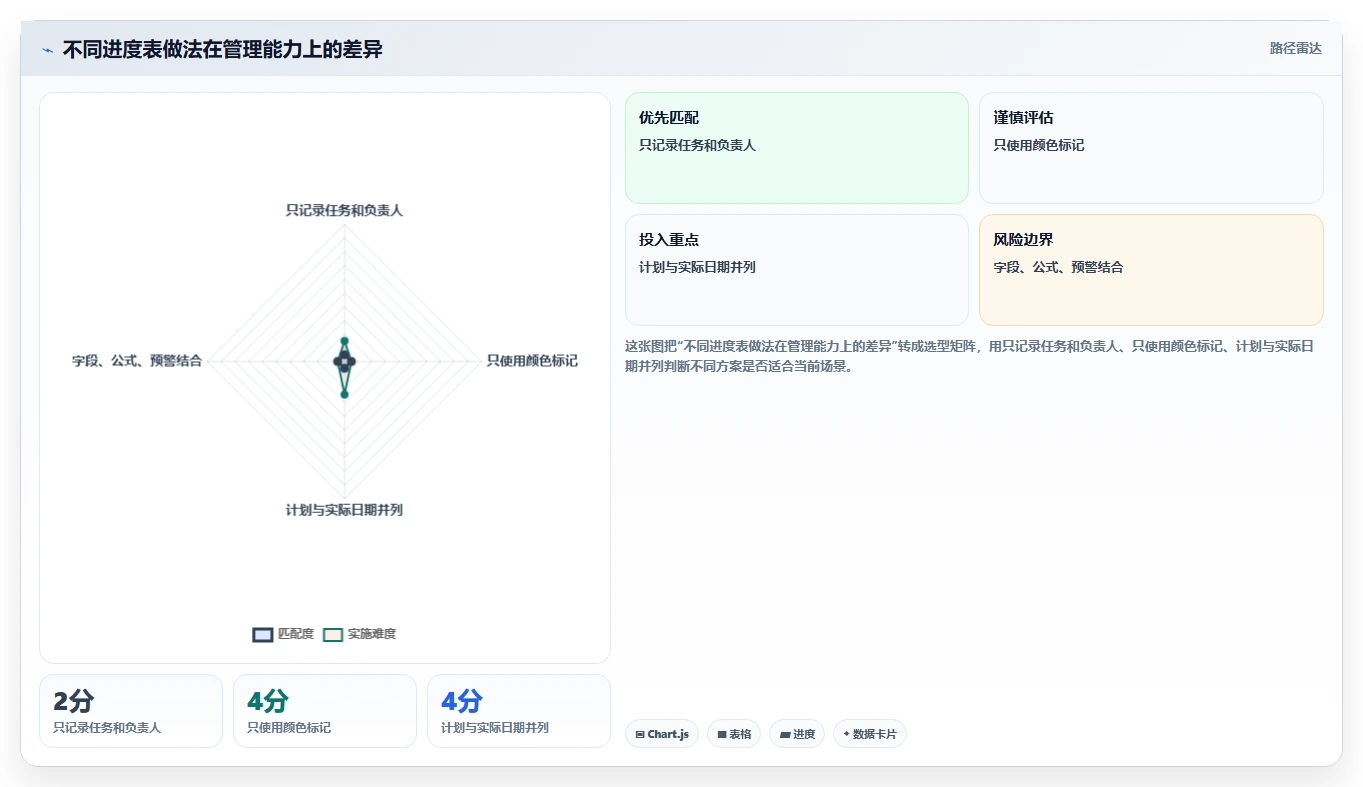This screenshot has height=787, width=1363.
Task: Click the 路径雷达 label in the header
Action: pos(1296,48)
